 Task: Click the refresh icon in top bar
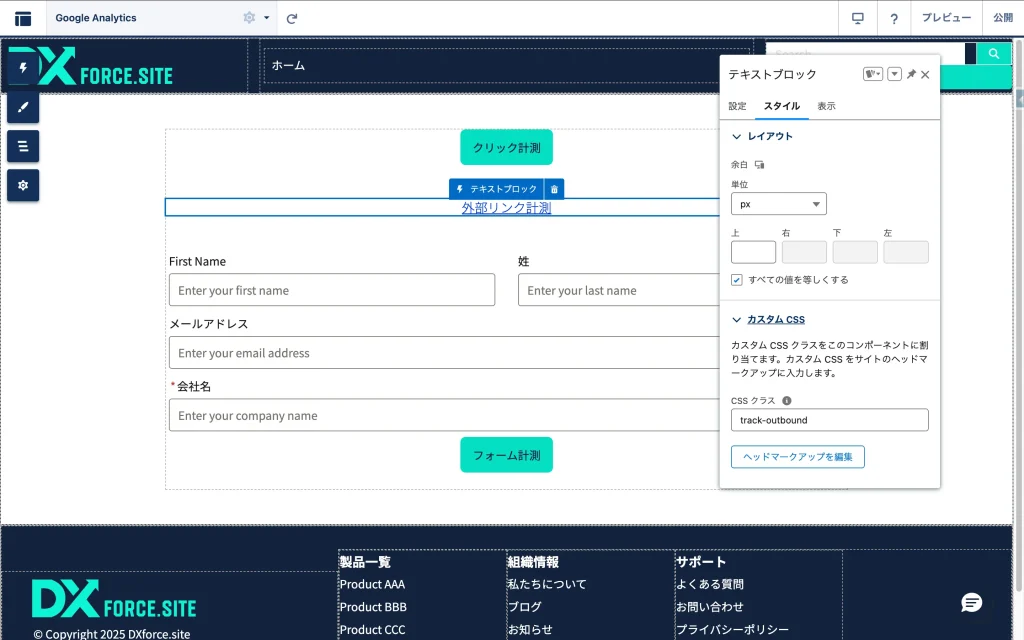click(x=292, y=18)
